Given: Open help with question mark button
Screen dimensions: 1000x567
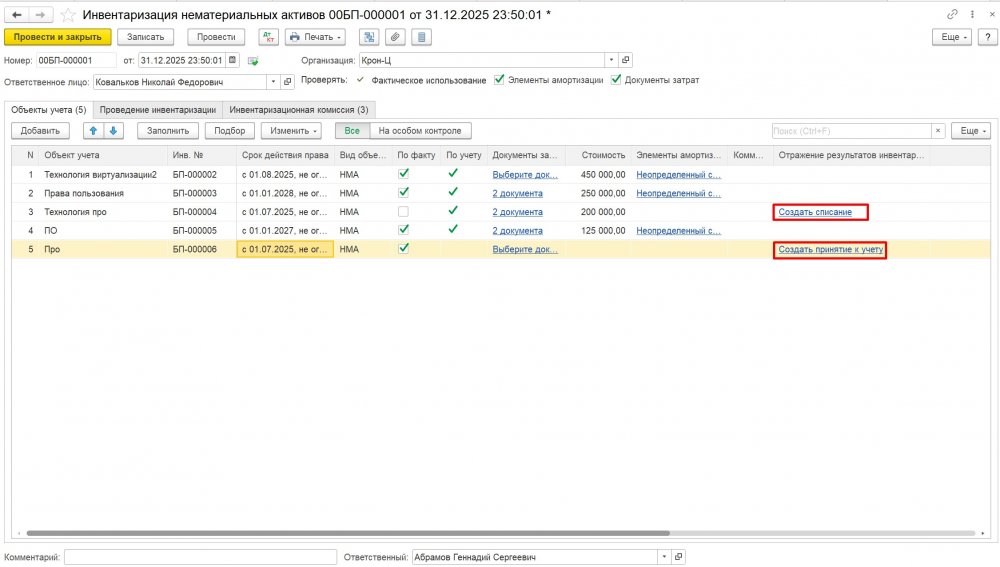Looking at the screenshot, I should point(985,37).
